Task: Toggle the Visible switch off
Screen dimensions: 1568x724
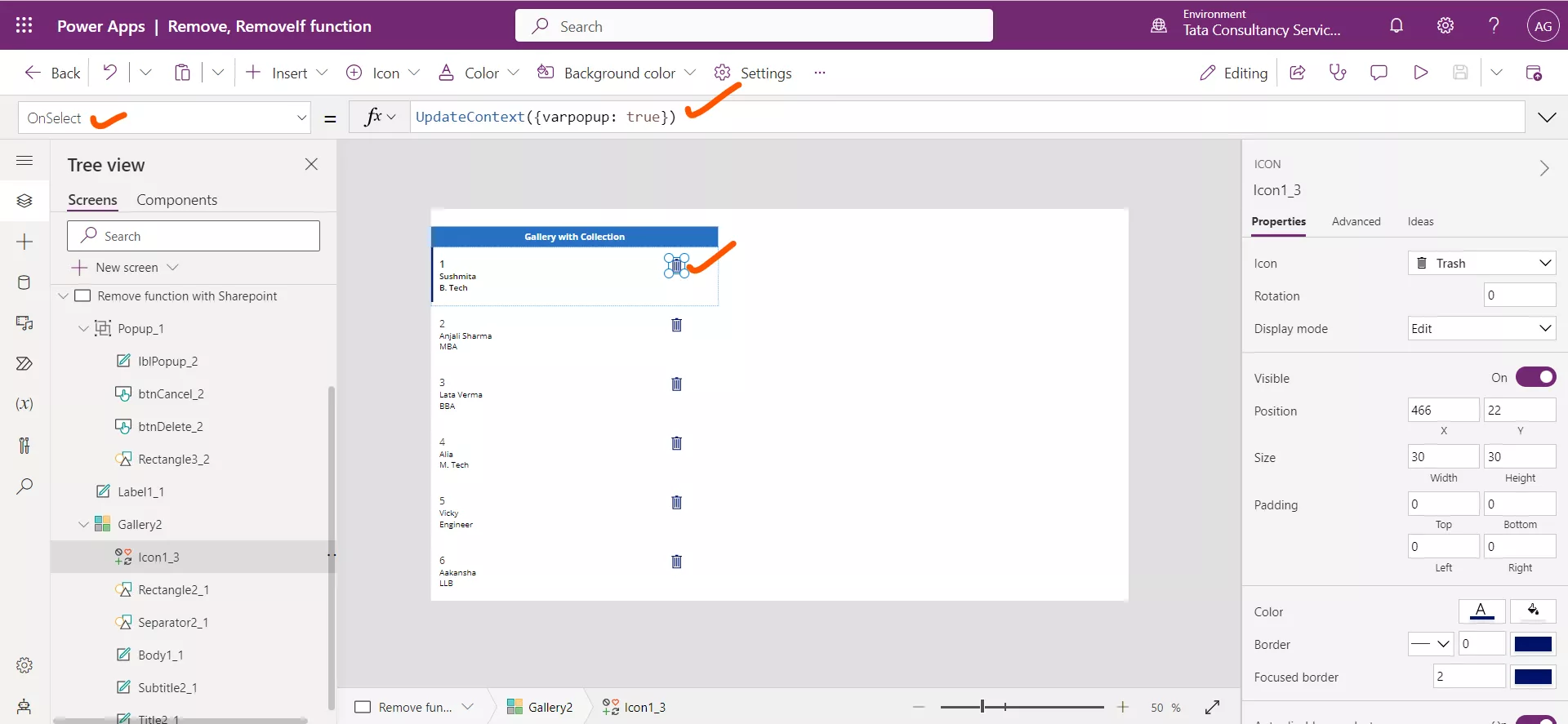Action: point(1536,377)
